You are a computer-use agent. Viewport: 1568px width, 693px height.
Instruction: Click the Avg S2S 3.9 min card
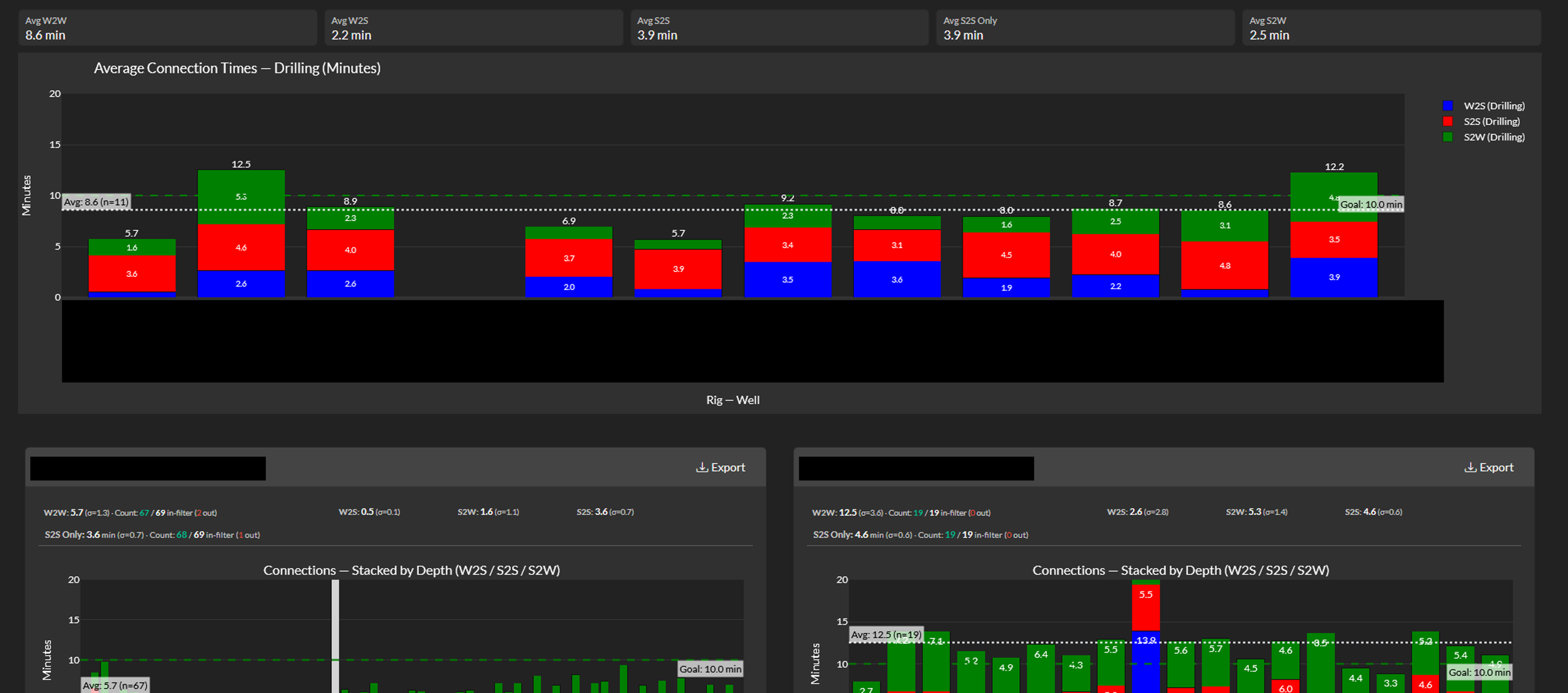pos(780,28)
